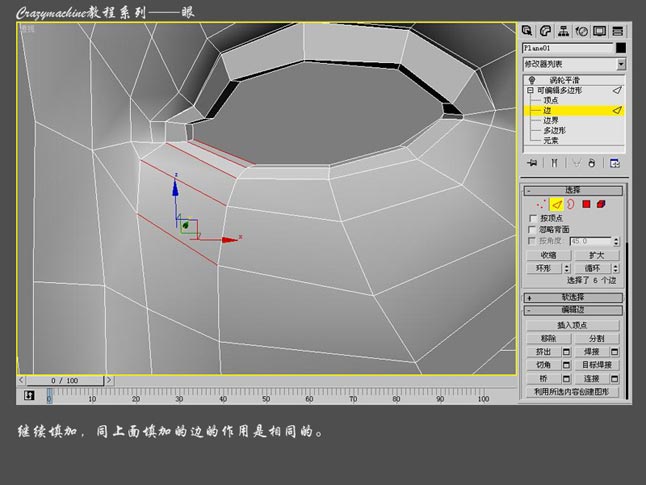Click Remove Modifier from stack icon
Screen dimensions: 646x485
click(x=592, y=163)
